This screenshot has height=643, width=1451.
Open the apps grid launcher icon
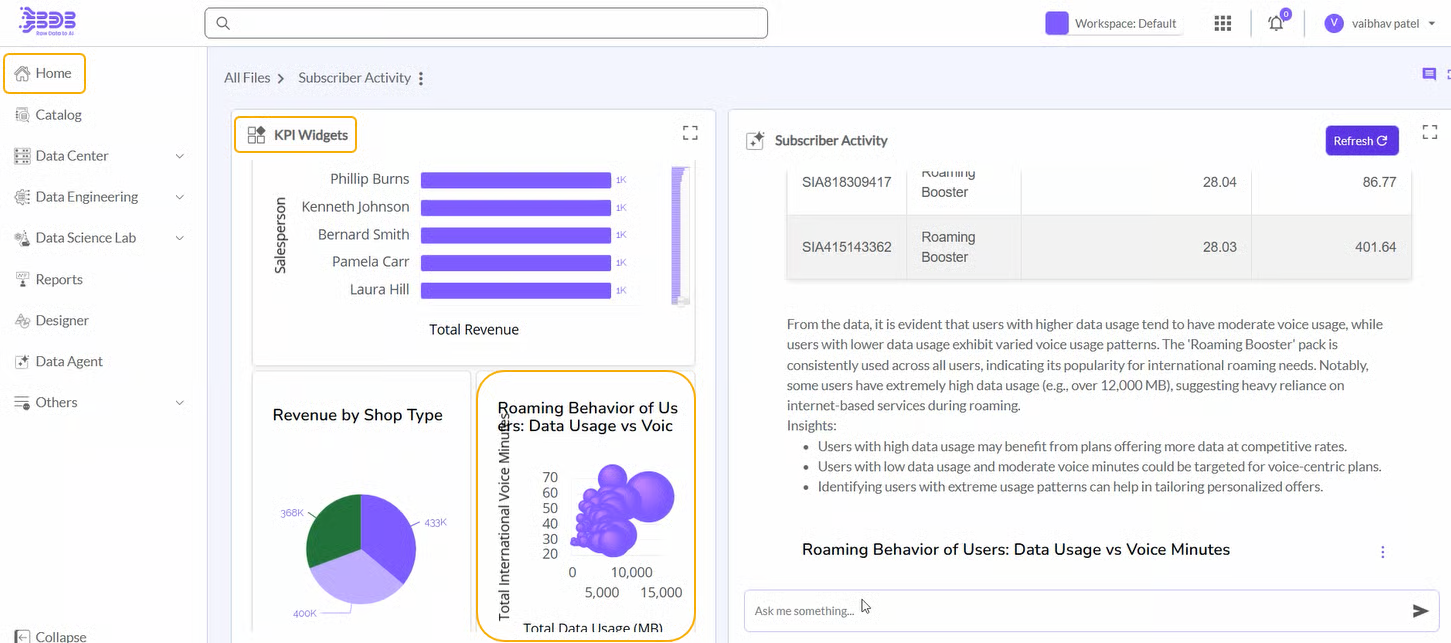coord(1222,23)
